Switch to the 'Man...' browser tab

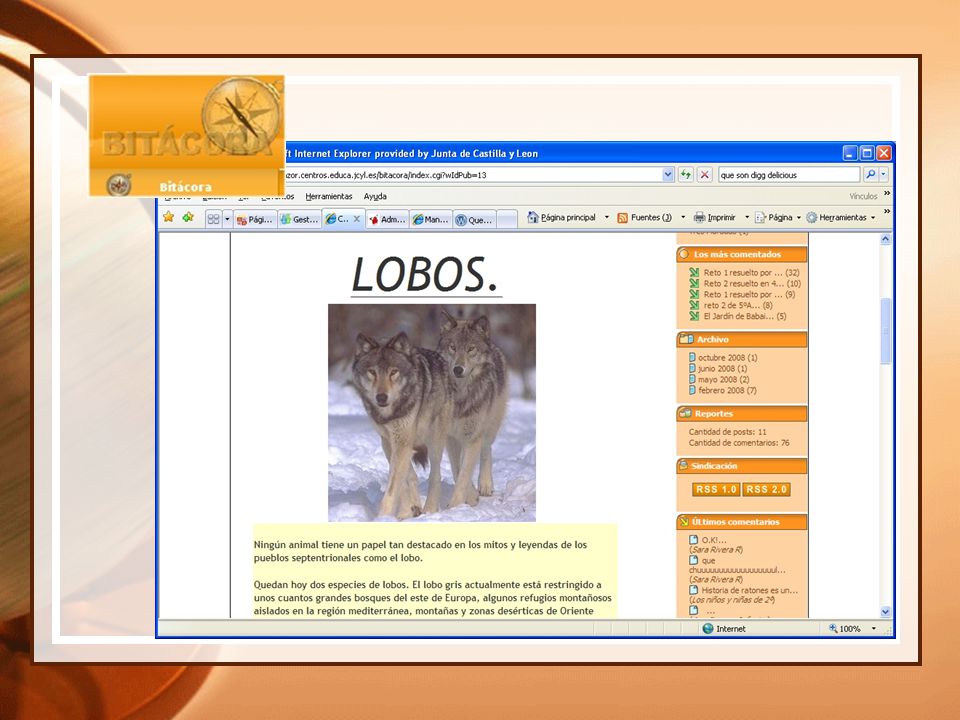431,219
